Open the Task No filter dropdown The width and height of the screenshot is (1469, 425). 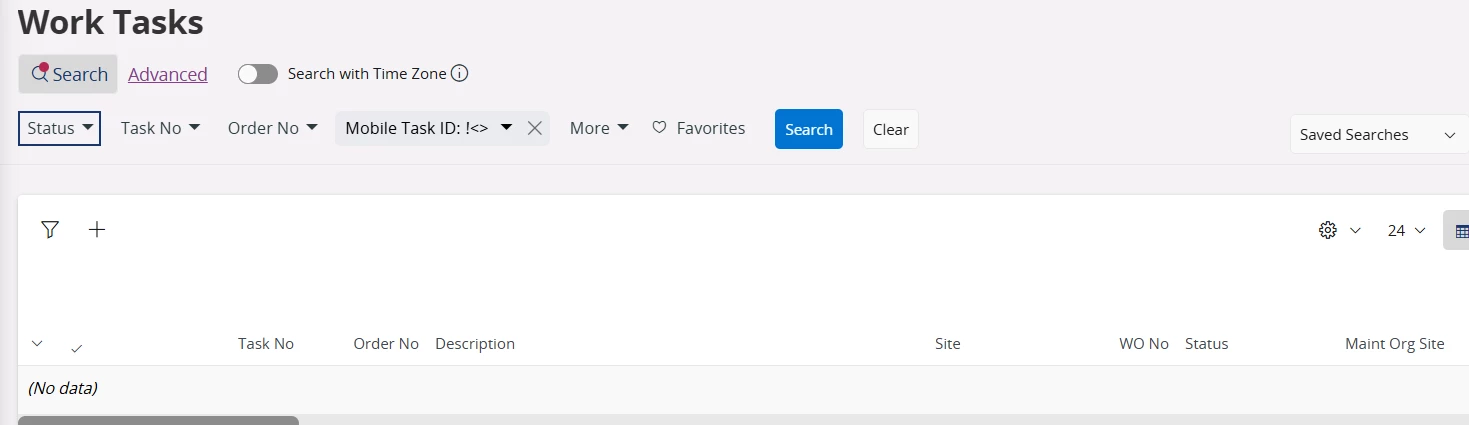160,128
